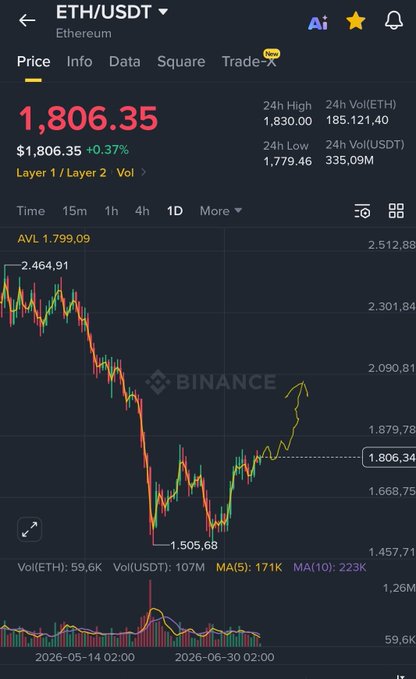
Task: Click the 2.512,88 price axis label
Action: (x=391, y=245)
